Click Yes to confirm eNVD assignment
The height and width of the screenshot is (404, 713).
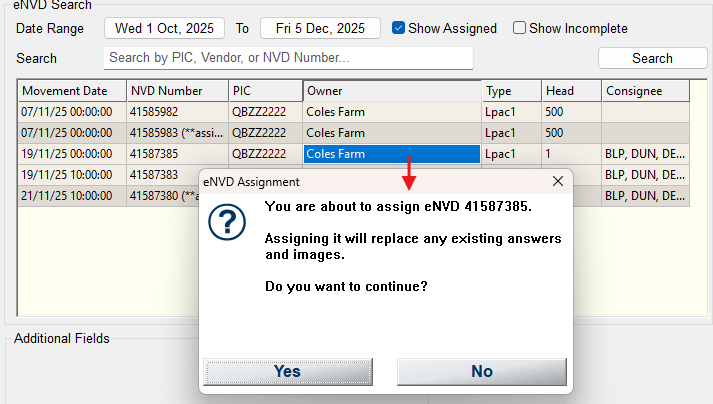click(x=287, y=371)
